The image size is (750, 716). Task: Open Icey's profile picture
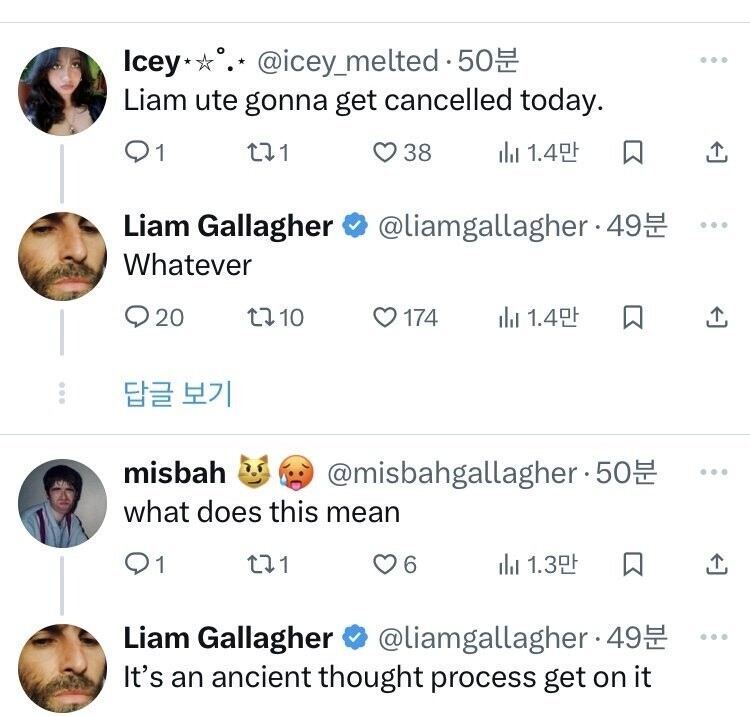[x=62, y=88]
